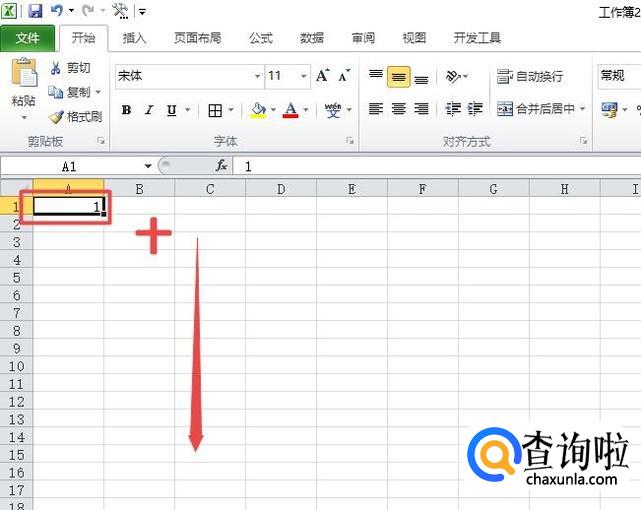Expand the Copy dropdown arrow

tap(98, 92)
